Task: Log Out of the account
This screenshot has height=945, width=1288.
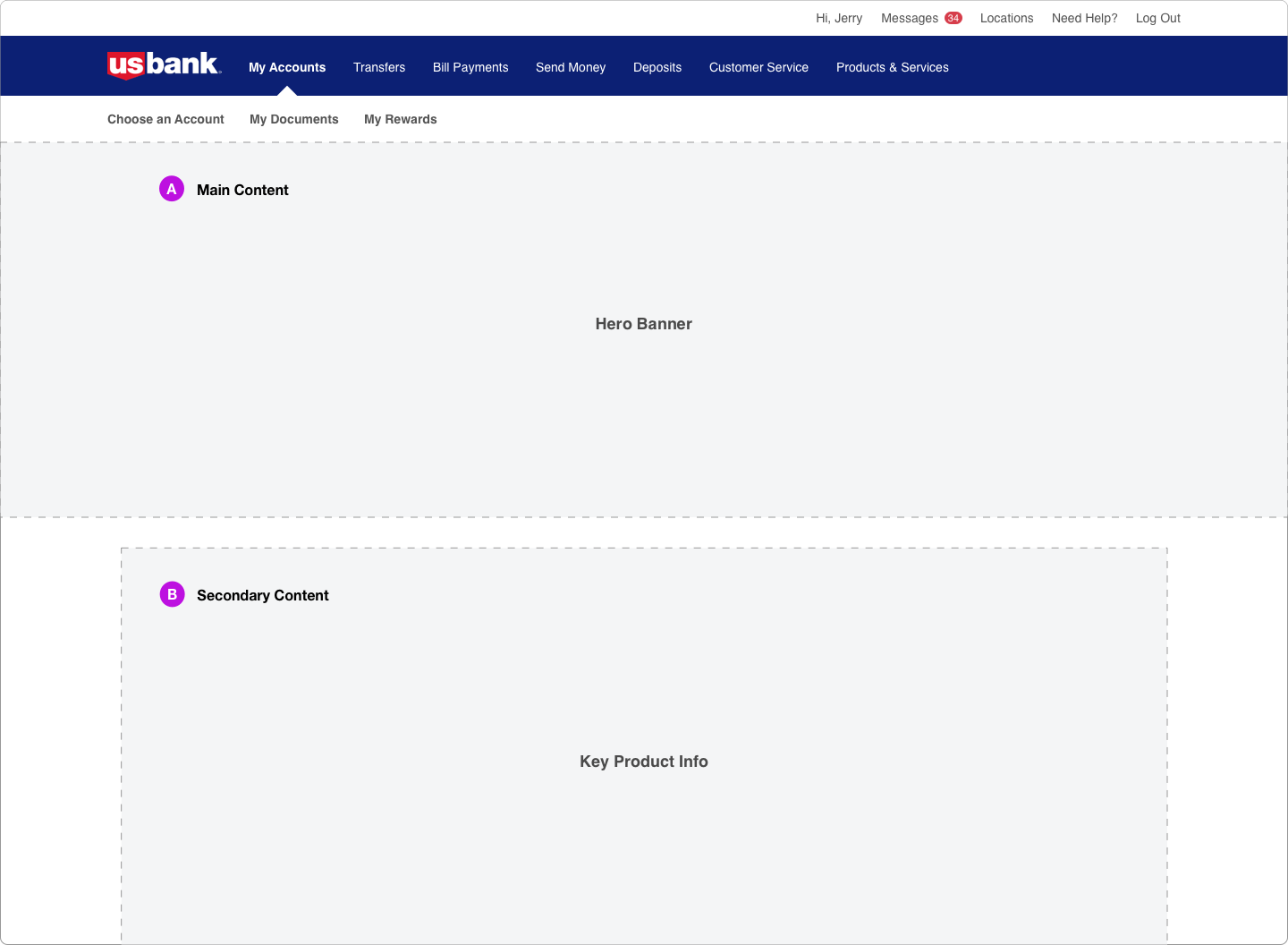Action: [1158, 18]
